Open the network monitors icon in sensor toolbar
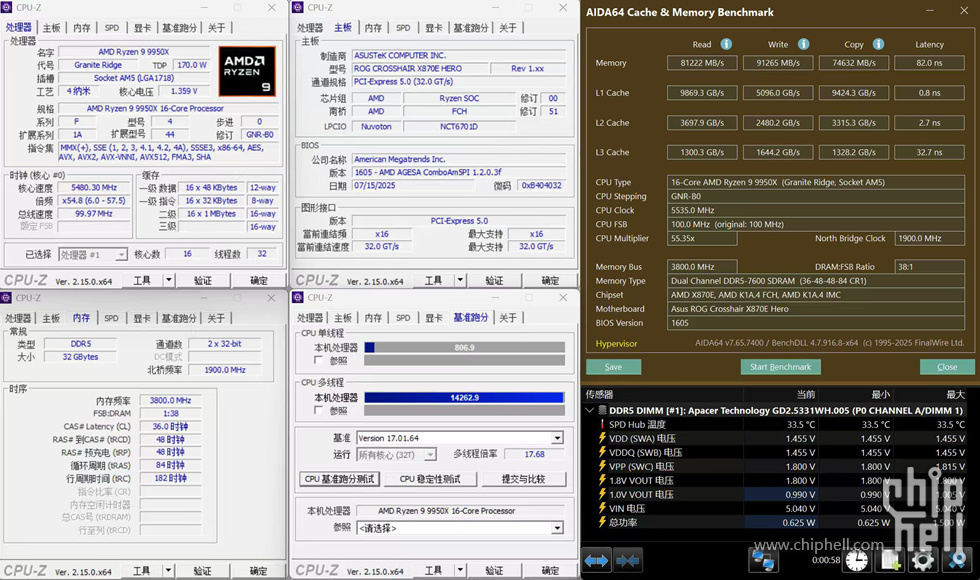980x580 pixels. click(x=766, y=560)
